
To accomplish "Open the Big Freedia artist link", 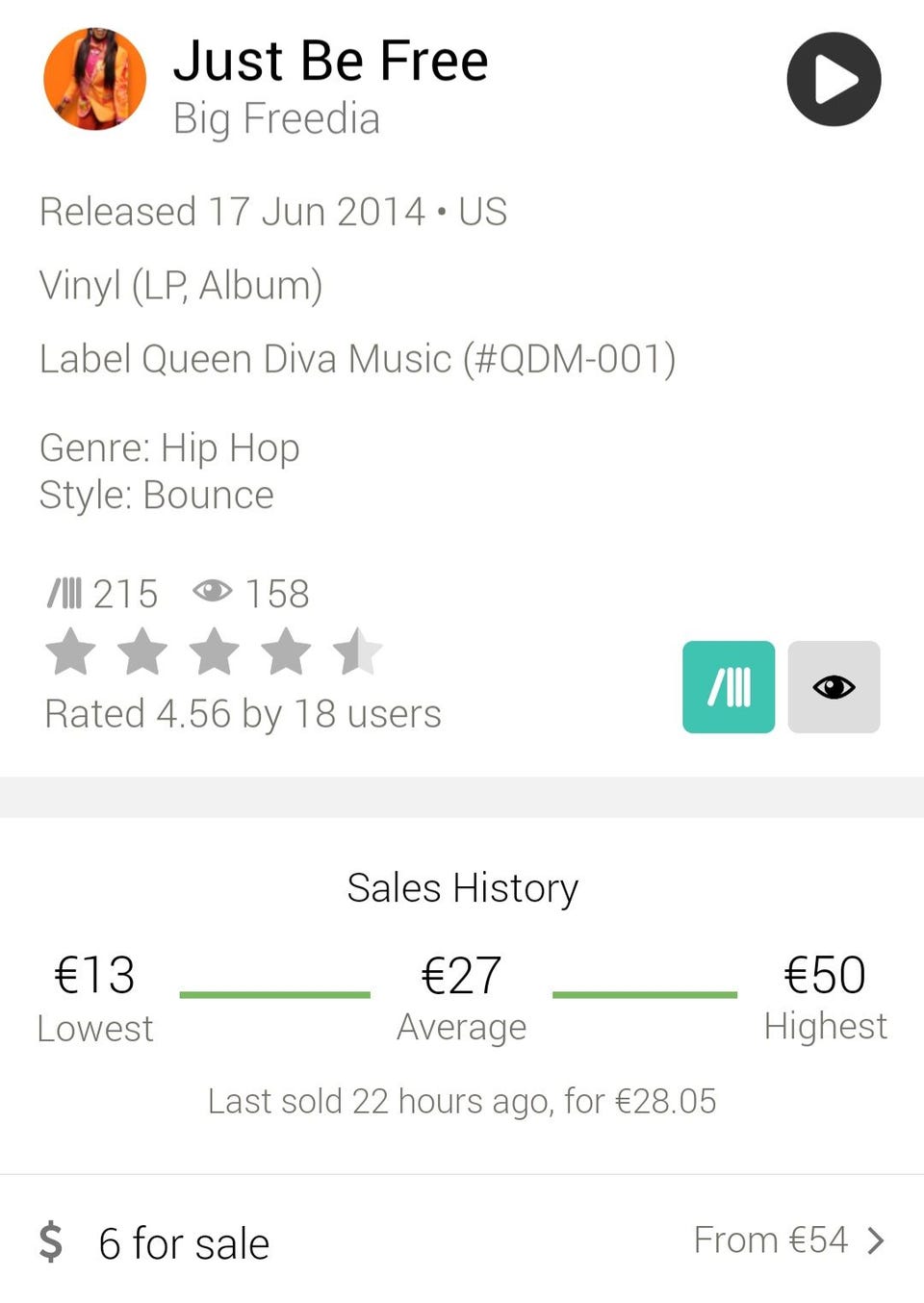I will [x=276, y=119].
